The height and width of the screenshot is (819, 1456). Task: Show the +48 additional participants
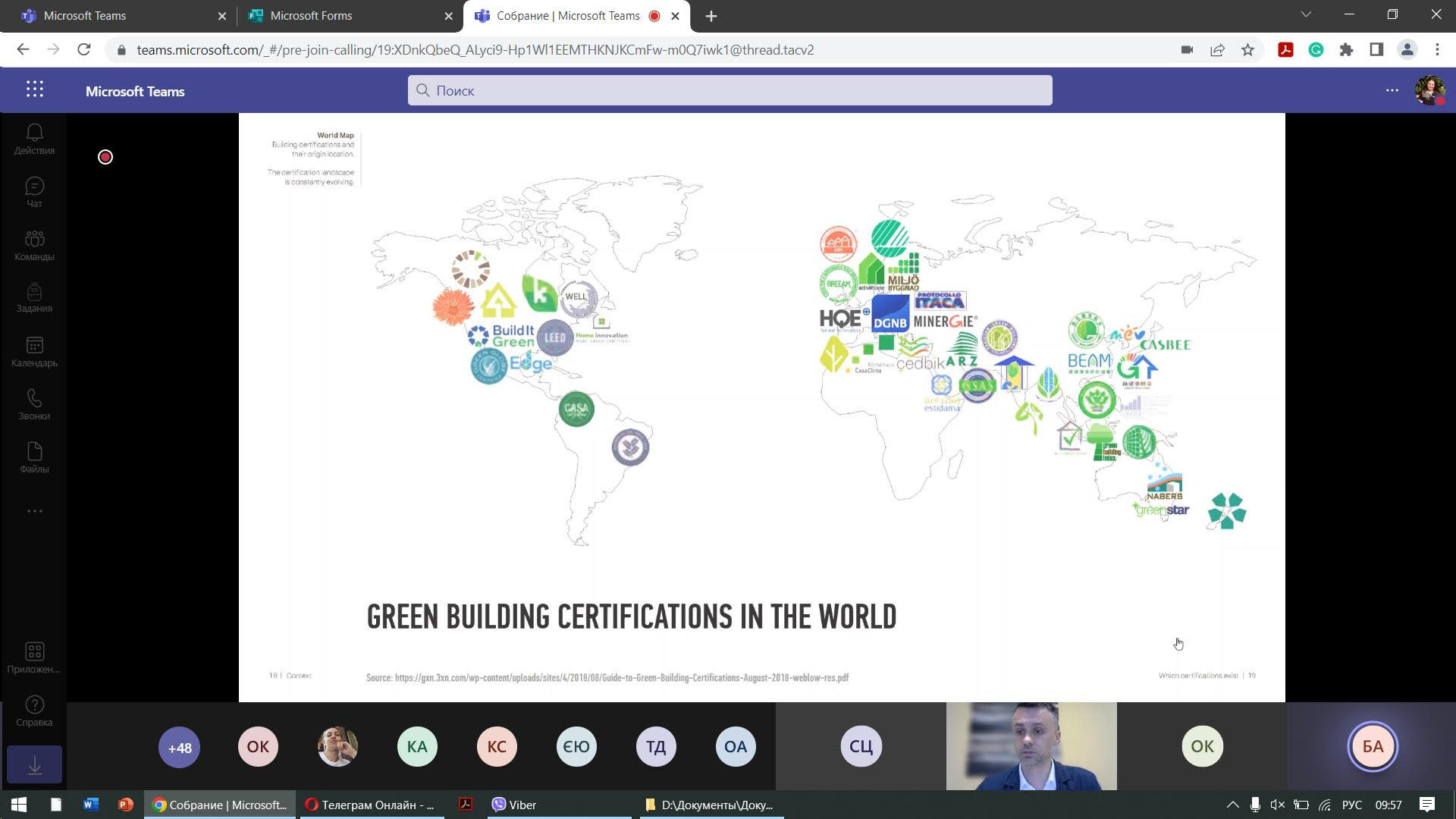click(179, 748)
